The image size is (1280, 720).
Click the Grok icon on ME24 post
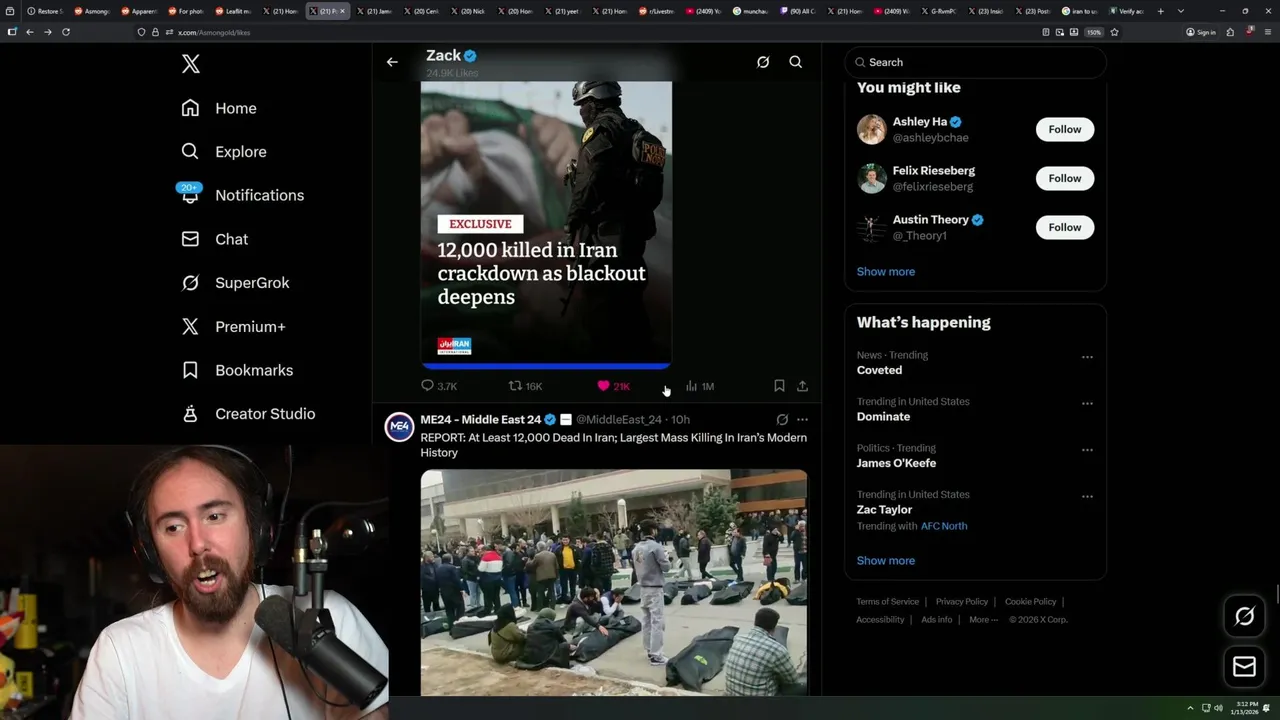click(x=782, y=420)
